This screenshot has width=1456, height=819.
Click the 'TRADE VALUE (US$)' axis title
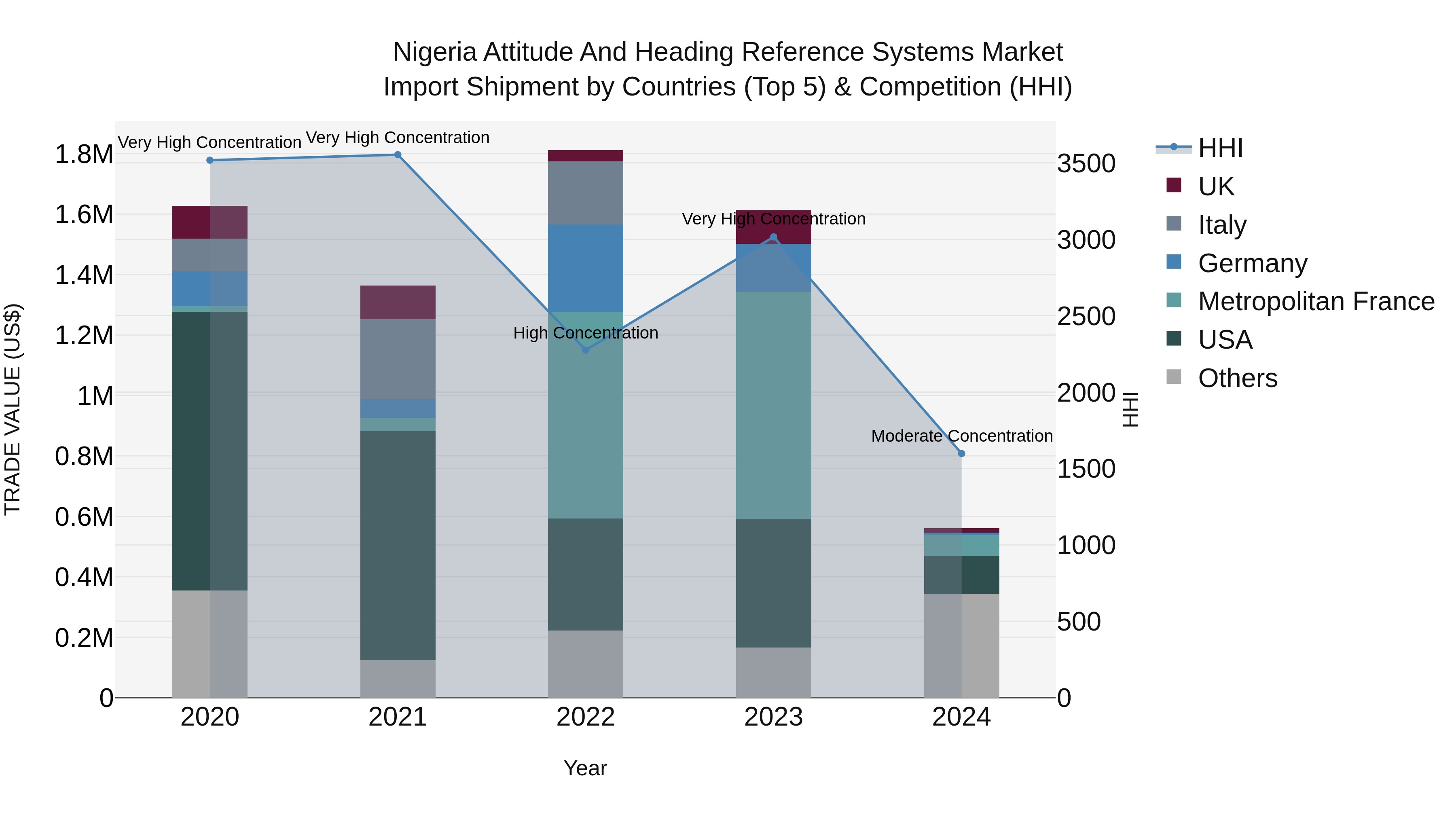coord(13,409)
